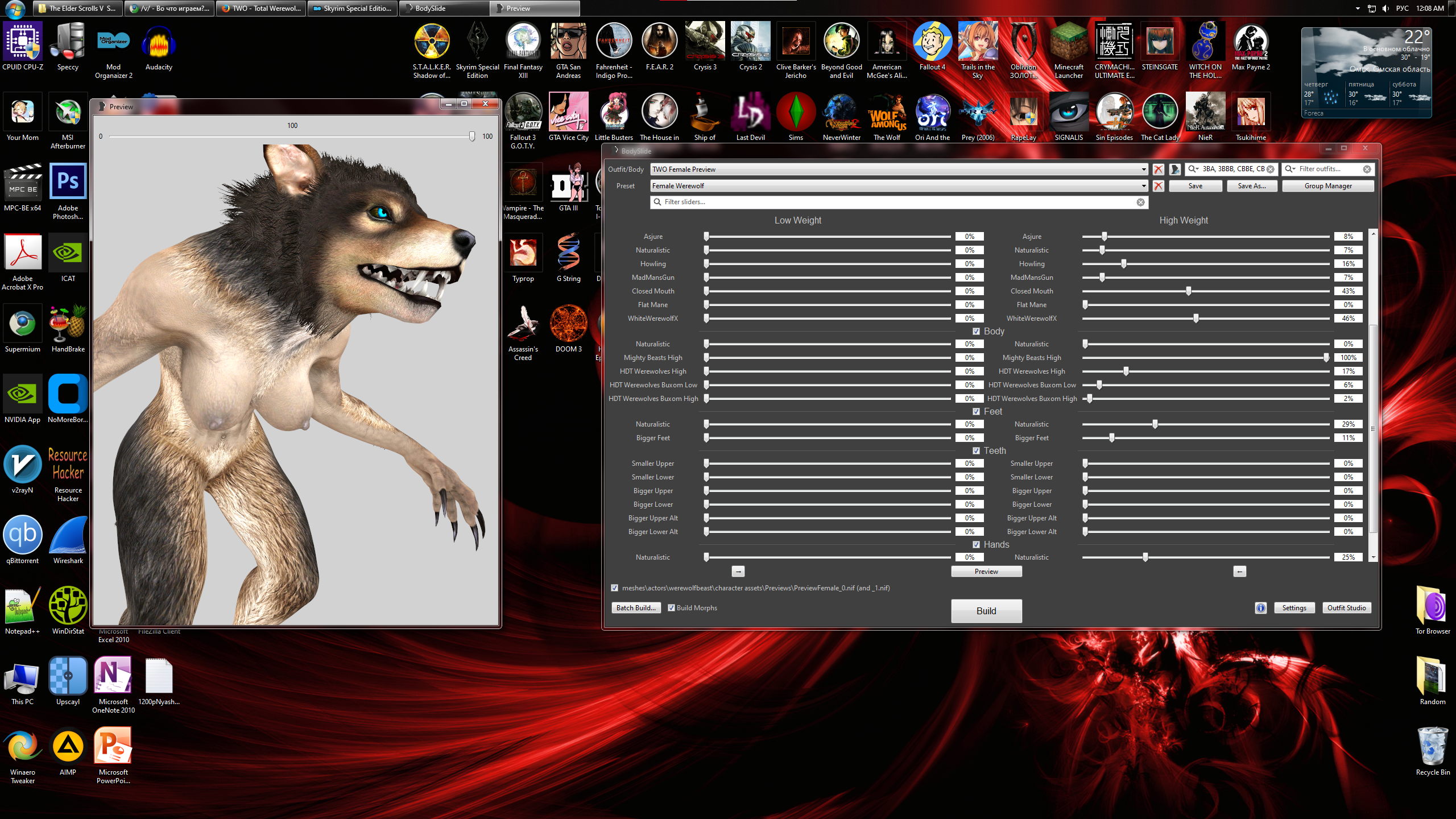Click the large Build button

(x=986, y=611)
